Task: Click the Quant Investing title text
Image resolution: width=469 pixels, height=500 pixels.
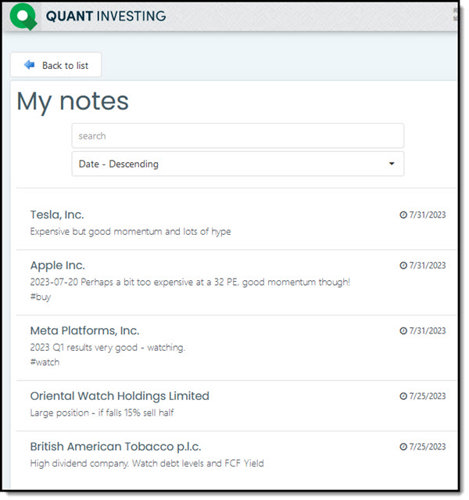Action: (x=106, y=16)
